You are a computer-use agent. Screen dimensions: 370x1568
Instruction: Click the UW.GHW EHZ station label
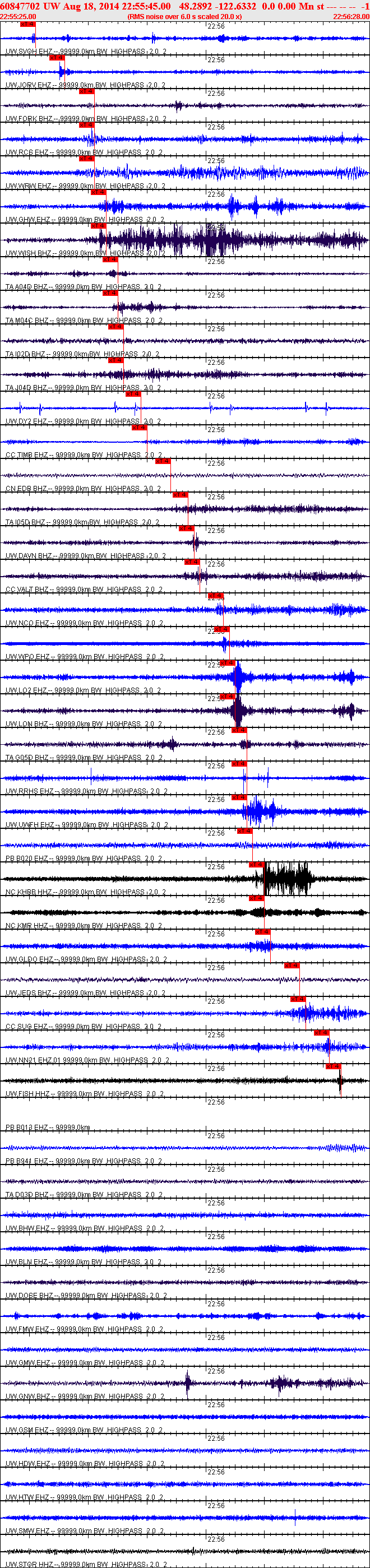click(85, 220)
